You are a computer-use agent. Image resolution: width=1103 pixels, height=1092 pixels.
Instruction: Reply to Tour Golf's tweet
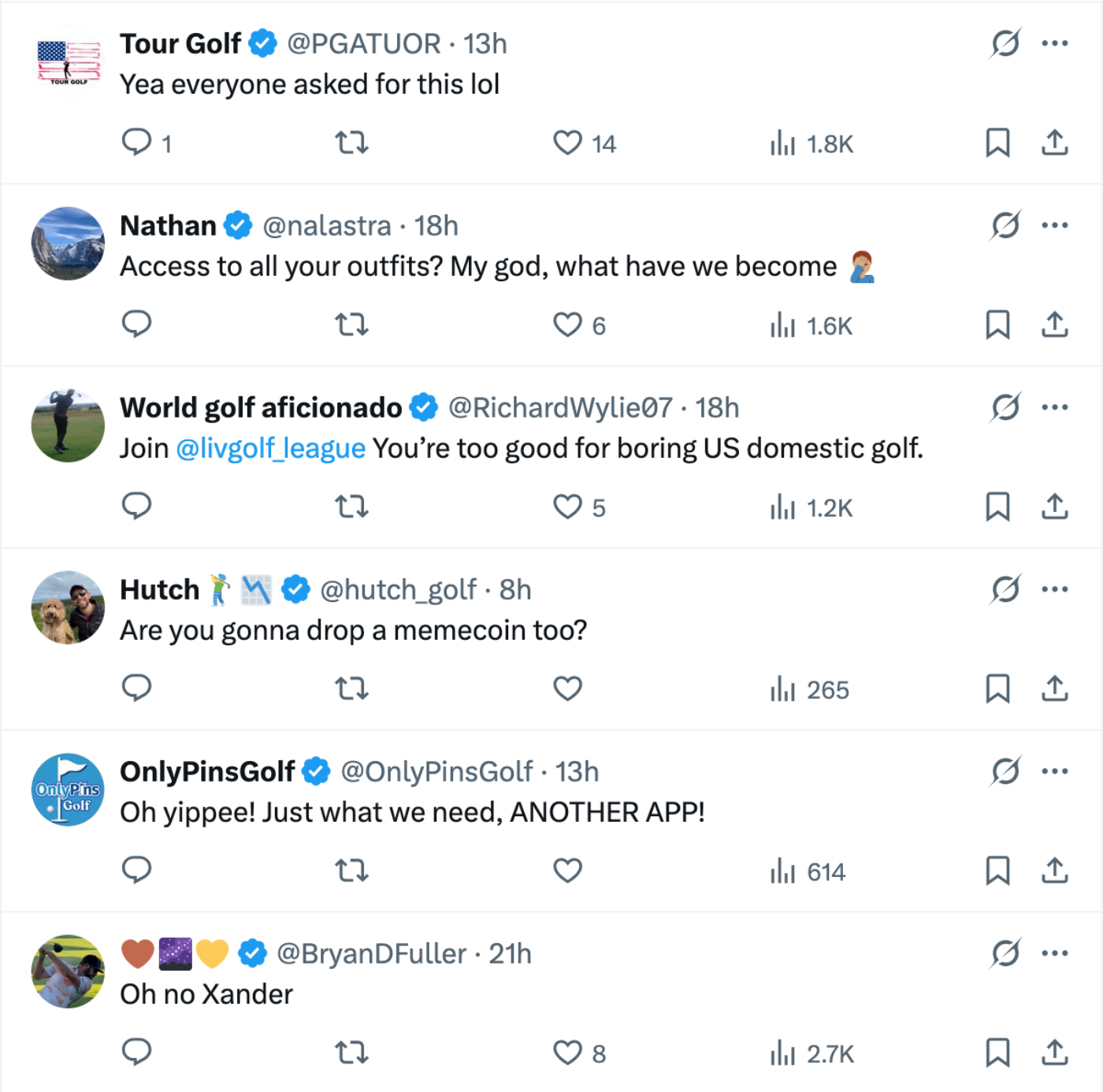pos(136,143)
